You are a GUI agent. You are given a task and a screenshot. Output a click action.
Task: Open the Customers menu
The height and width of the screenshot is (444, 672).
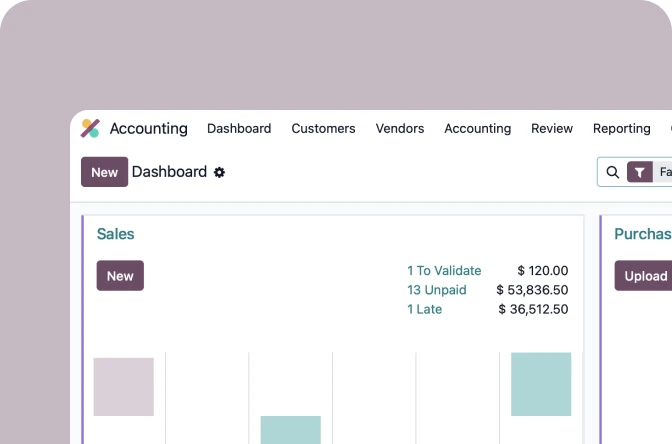(x=323, y=129)
